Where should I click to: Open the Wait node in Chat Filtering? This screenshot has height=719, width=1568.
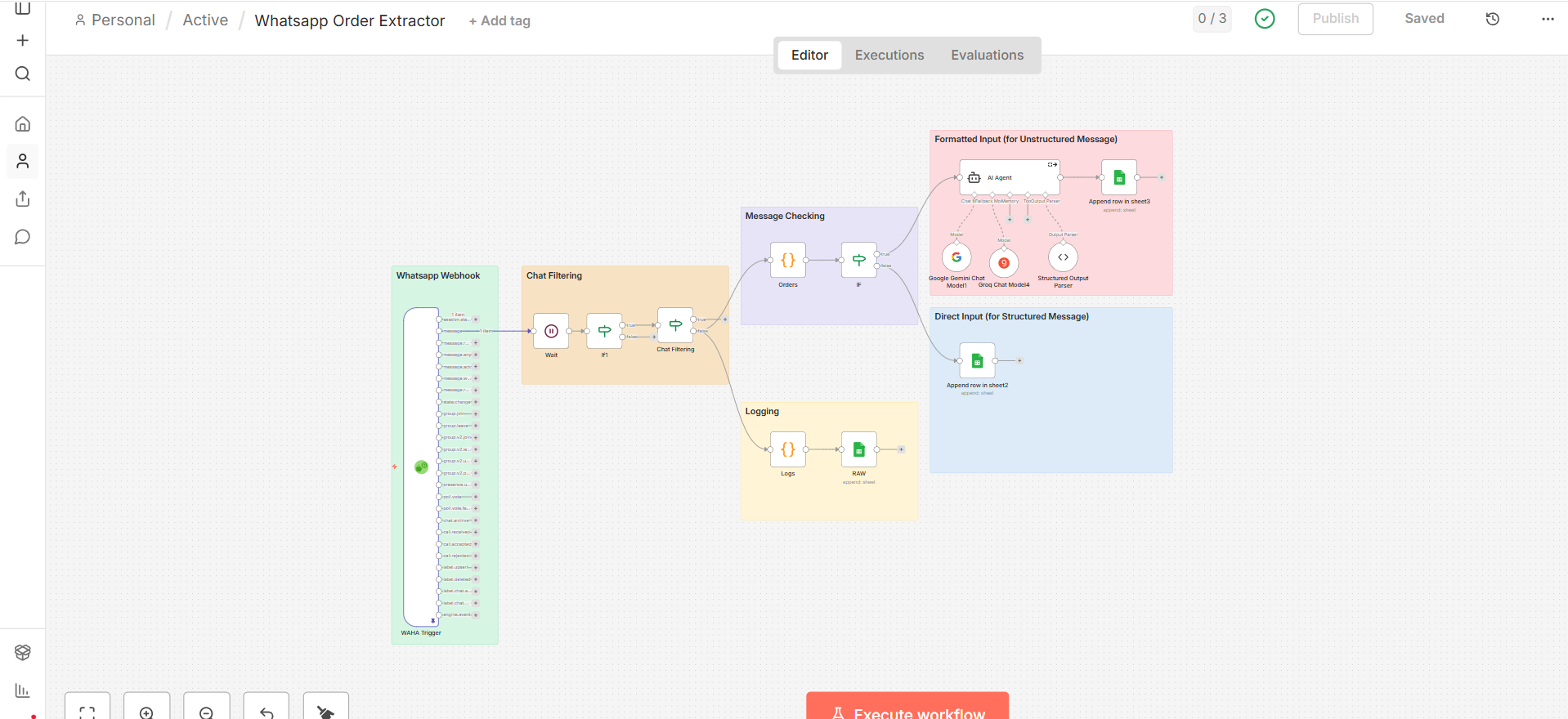pyautogui.click(x=551, y=331)
